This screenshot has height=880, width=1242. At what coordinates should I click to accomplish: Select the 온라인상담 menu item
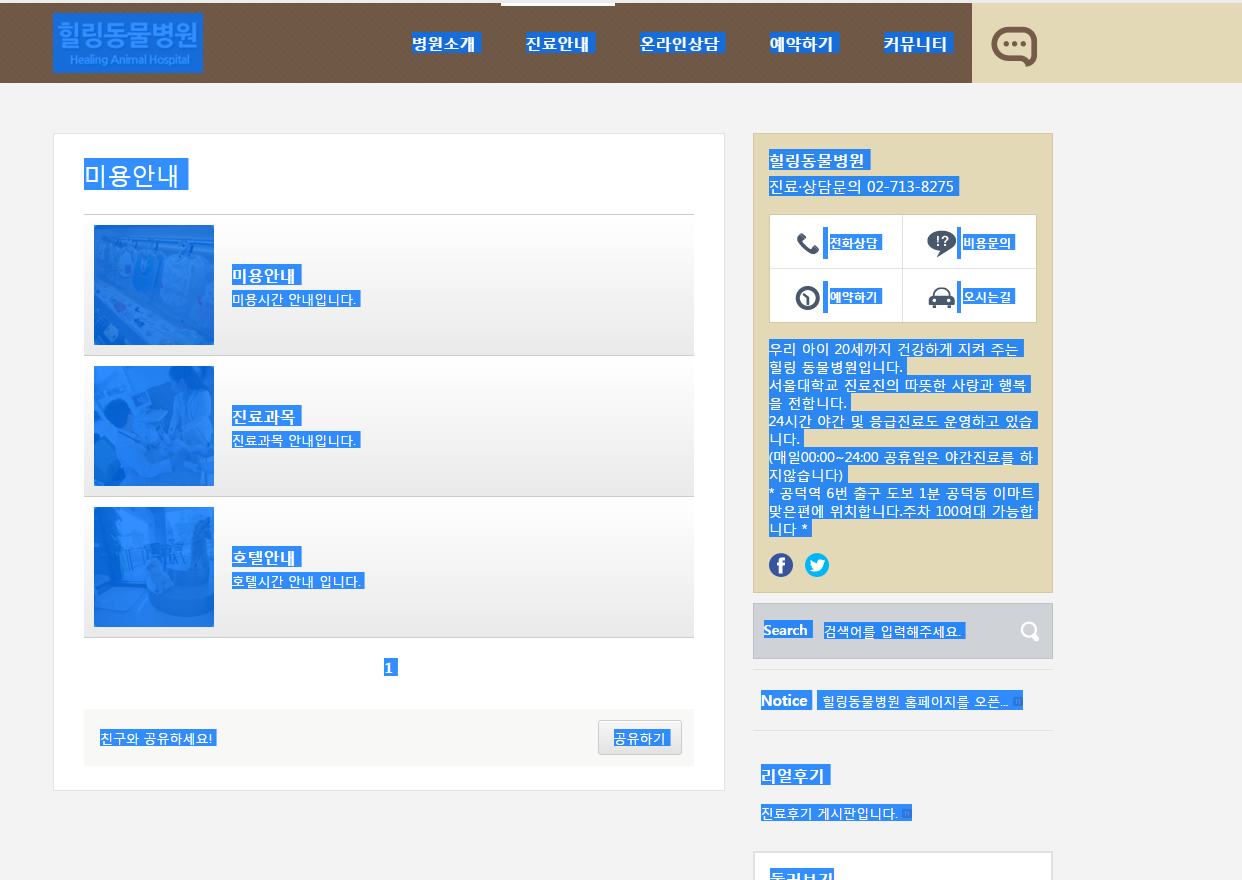tap(682, 44)
